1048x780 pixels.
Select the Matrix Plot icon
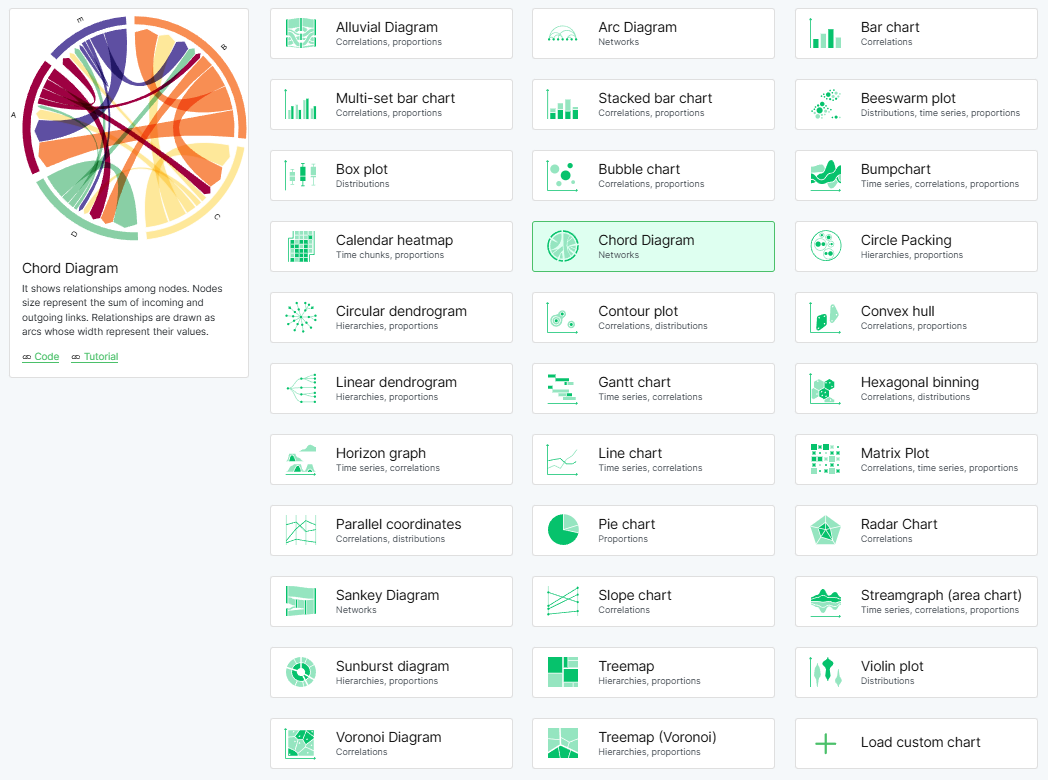[825, 459]
